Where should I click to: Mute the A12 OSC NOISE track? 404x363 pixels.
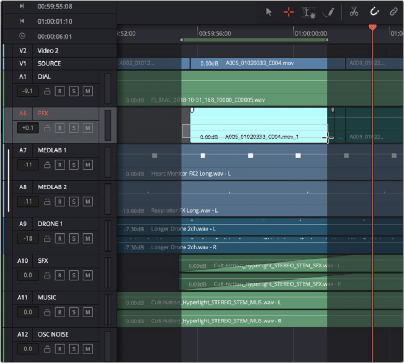click(x=88, y=349)
